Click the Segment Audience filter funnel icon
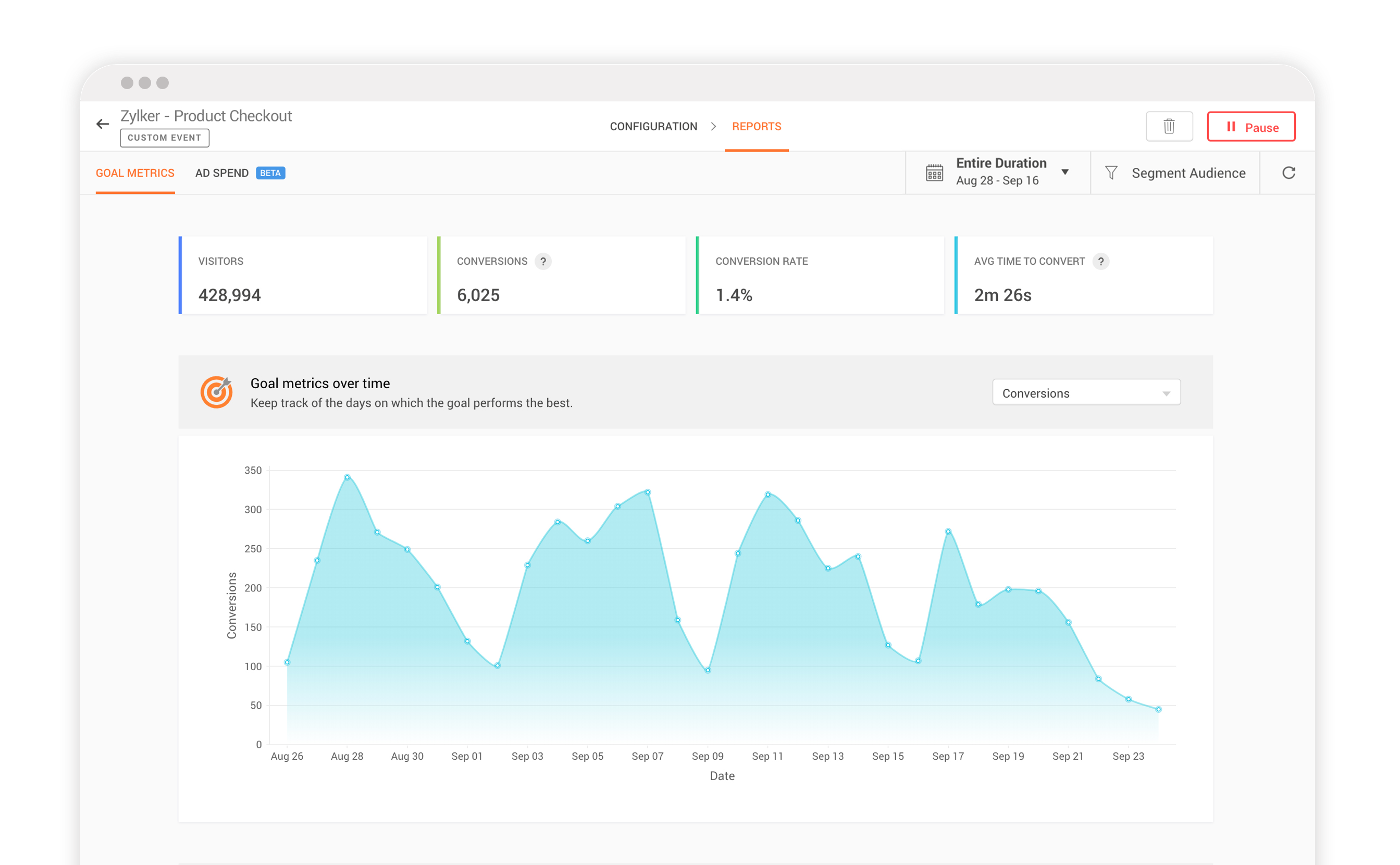 click(1111, 173)
